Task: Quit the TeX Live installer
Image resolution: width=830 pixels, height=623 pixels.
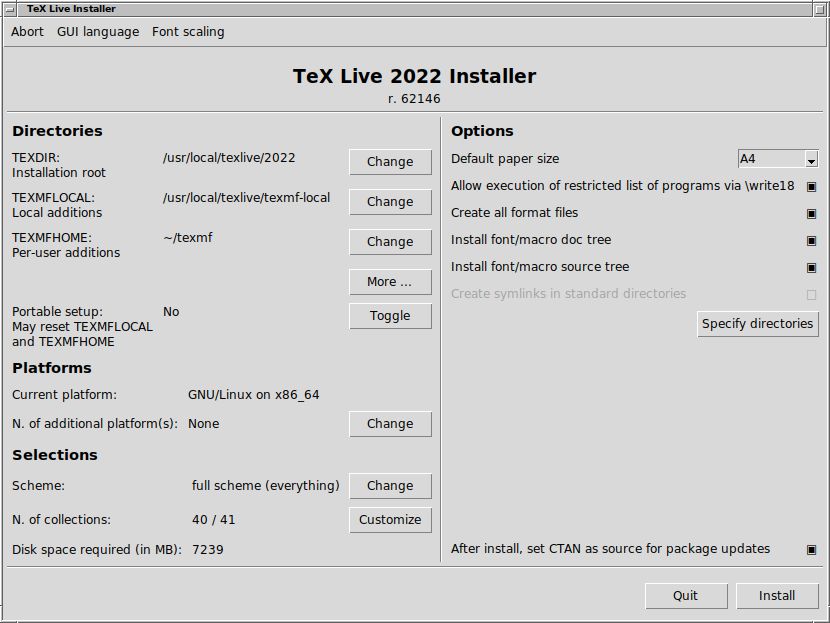Action: click(x=686, y=596)
